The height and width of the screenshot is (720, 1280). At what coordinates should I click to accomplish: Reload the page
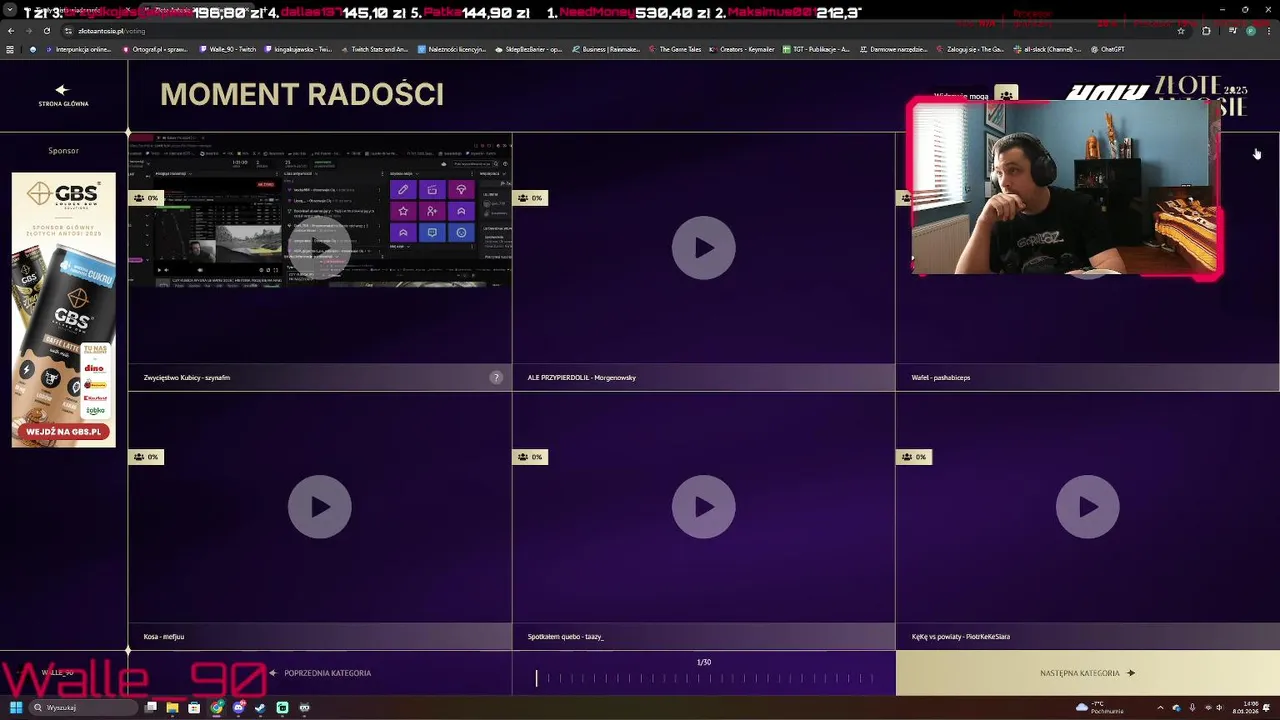pyautogui.click(x=46, y=31)
